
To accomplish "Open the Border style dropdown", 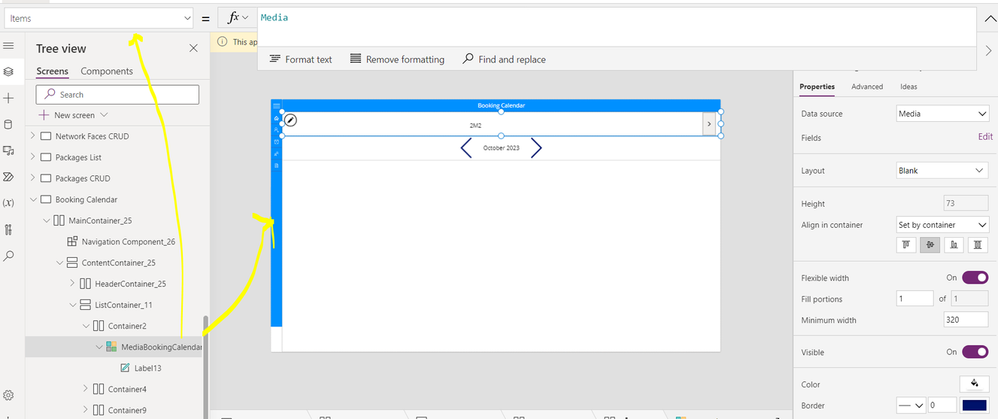I will pos(911,406).
